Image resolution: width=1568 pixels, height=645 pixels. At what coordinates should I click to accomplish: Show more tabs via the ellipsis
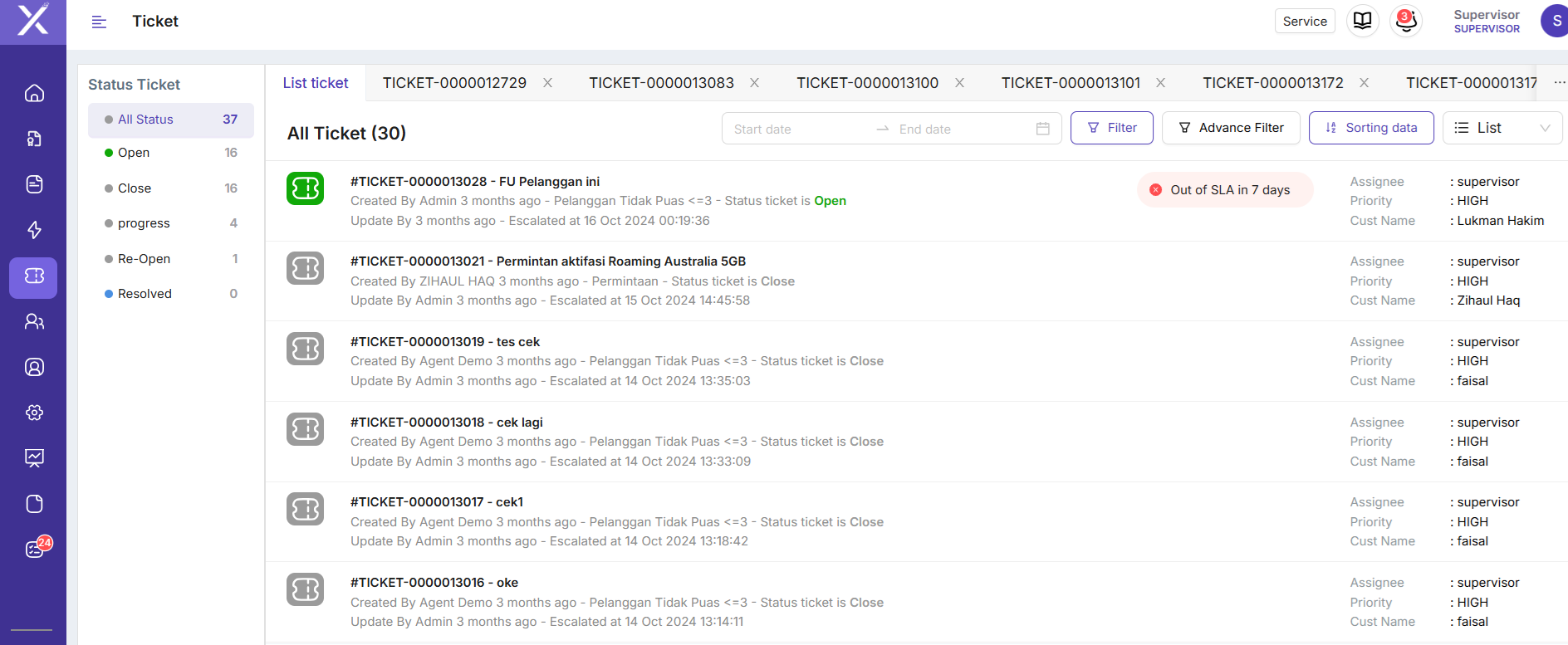(1560, 83)
